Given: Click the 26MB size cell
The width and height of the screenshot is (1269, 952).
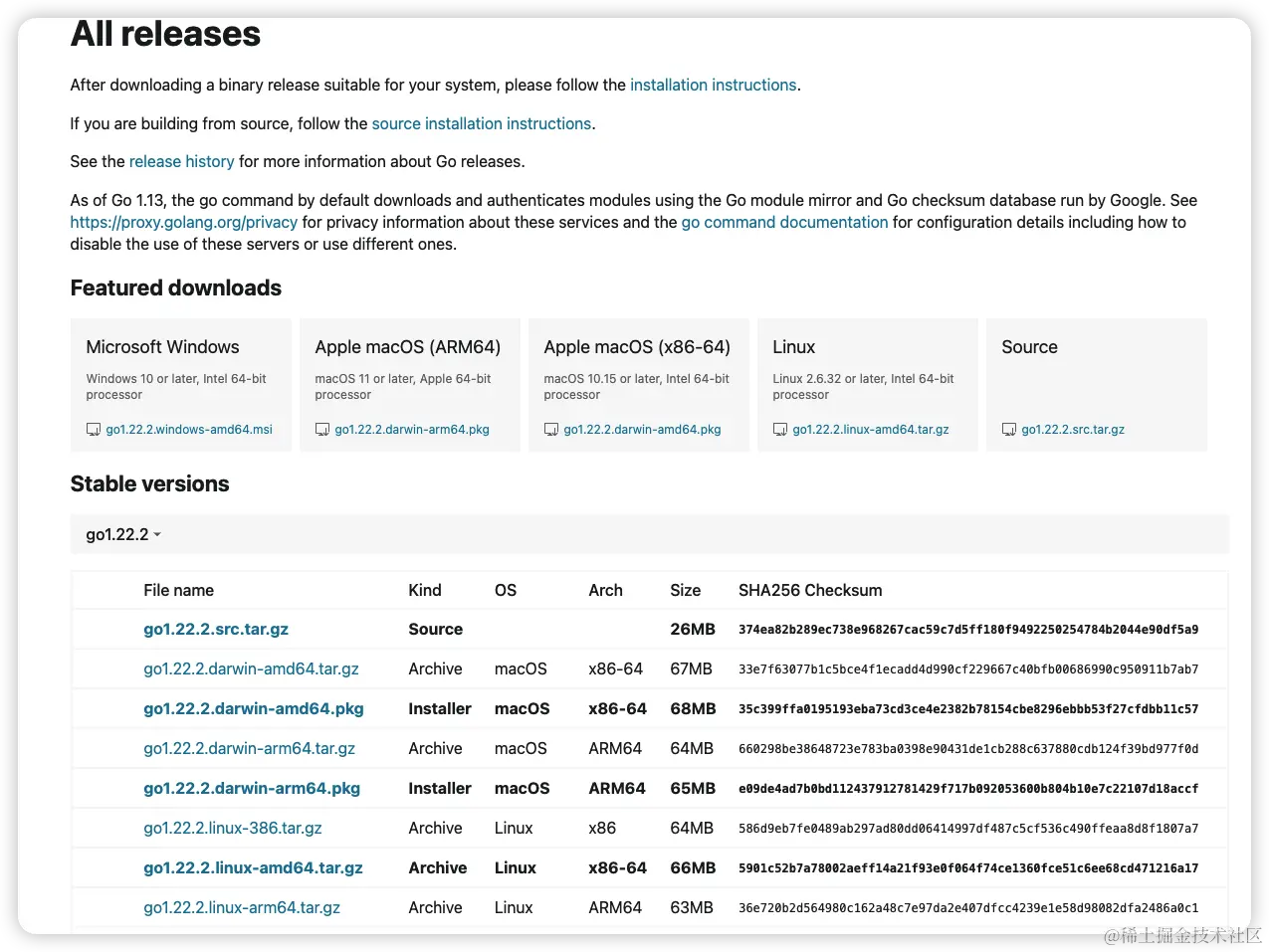Looking at the screenshot, I should [x=693, y=629].
